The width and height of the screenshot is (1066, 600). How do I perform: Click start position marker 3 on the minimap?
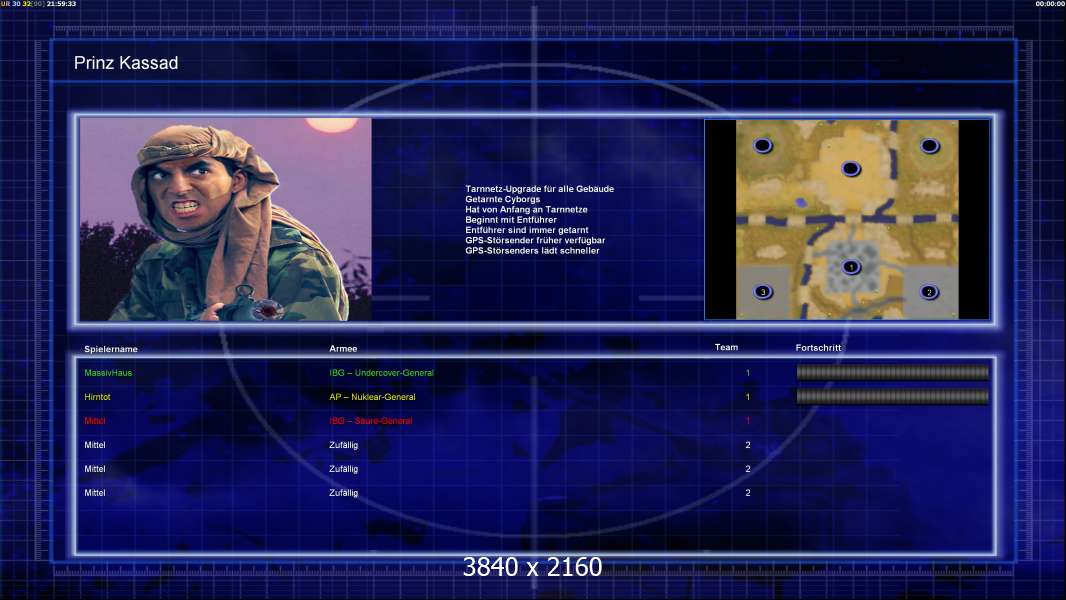point(763,292)
